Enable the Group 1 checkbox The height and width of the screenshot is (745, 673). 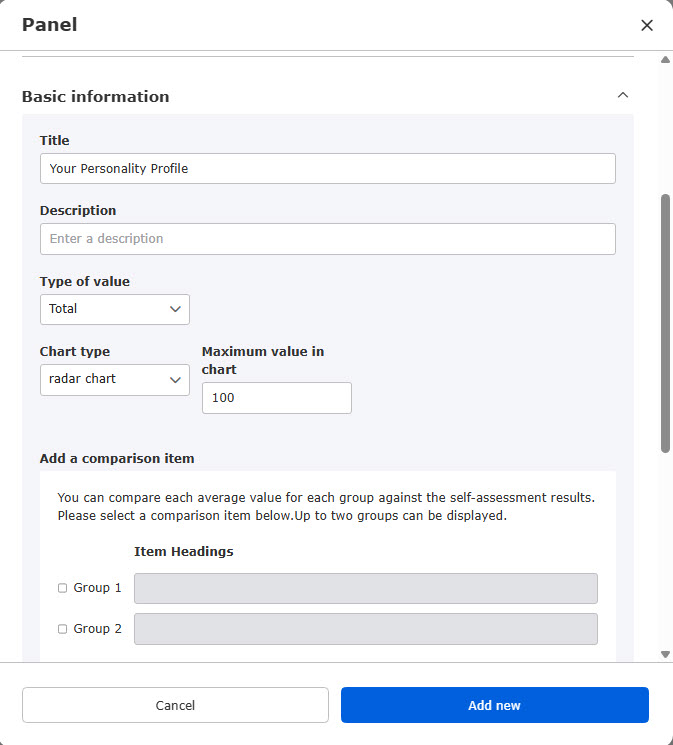[x=62, y=588]
